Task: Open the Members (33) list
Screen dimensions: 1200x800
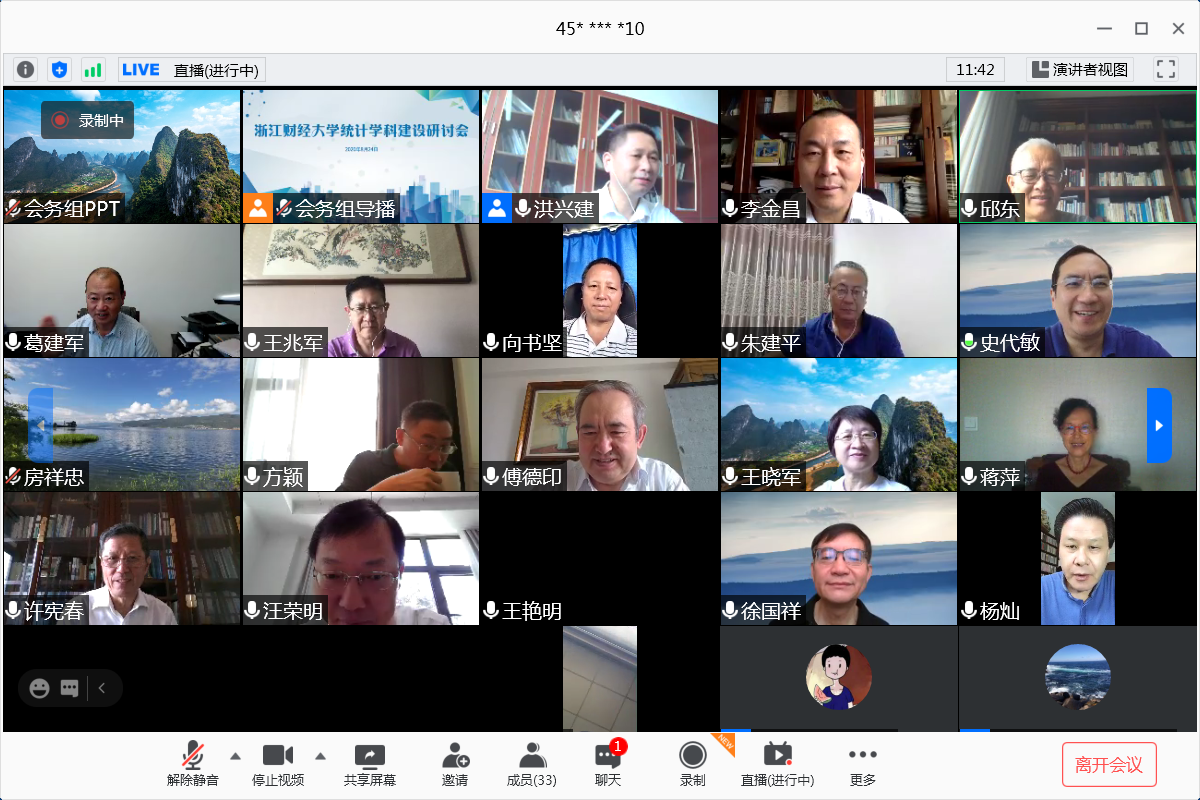Action: coord(532,764)
